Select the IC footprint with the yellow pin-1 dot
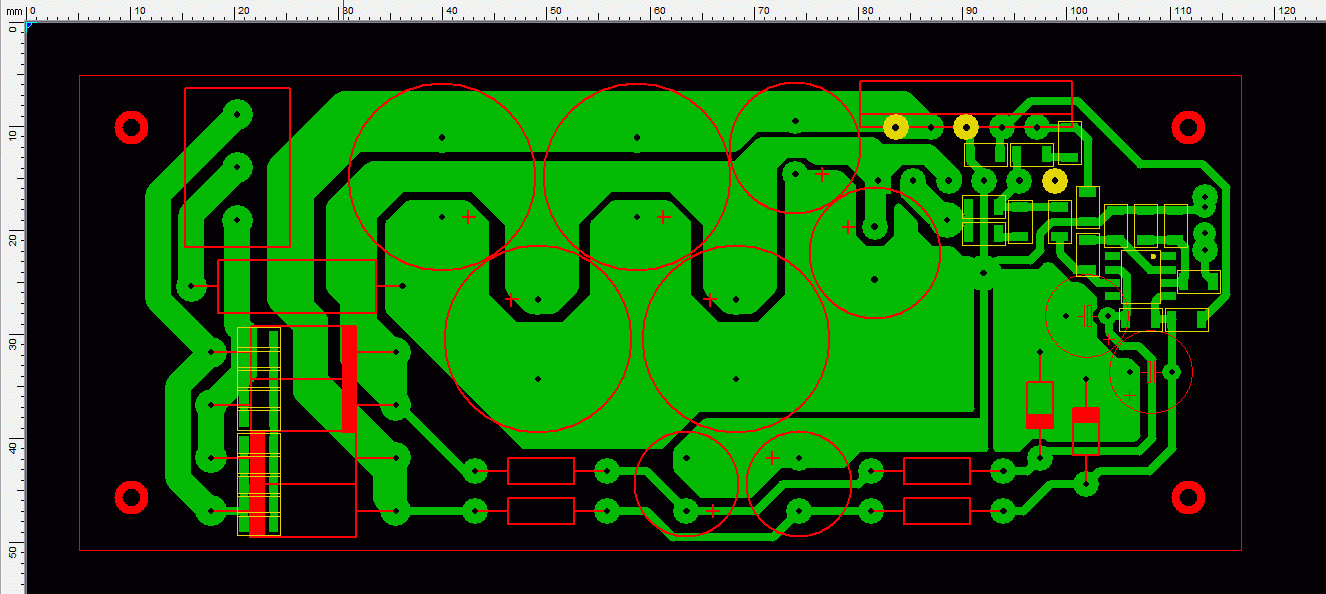Viewport: 1326px width, 594px height. tap(1142, 277)
